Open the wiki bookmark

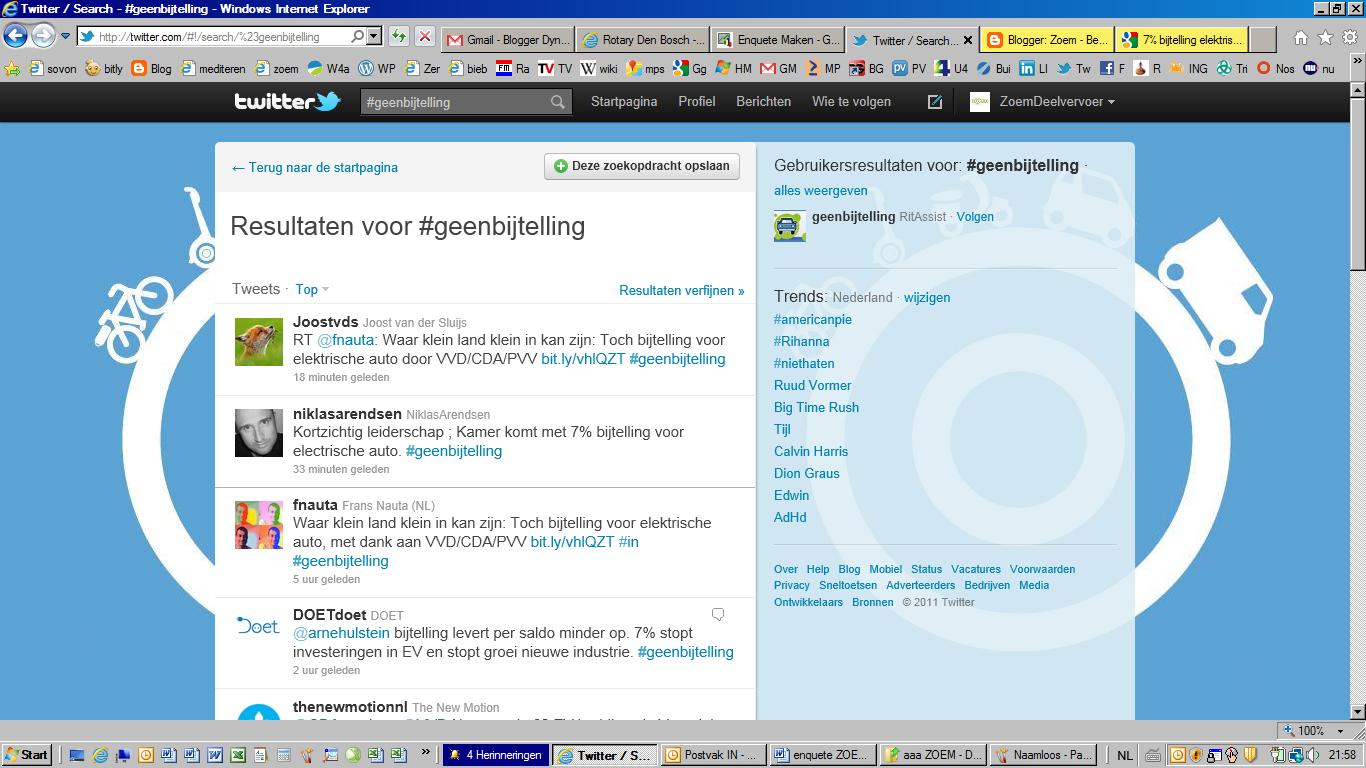[x=599, y=69]
